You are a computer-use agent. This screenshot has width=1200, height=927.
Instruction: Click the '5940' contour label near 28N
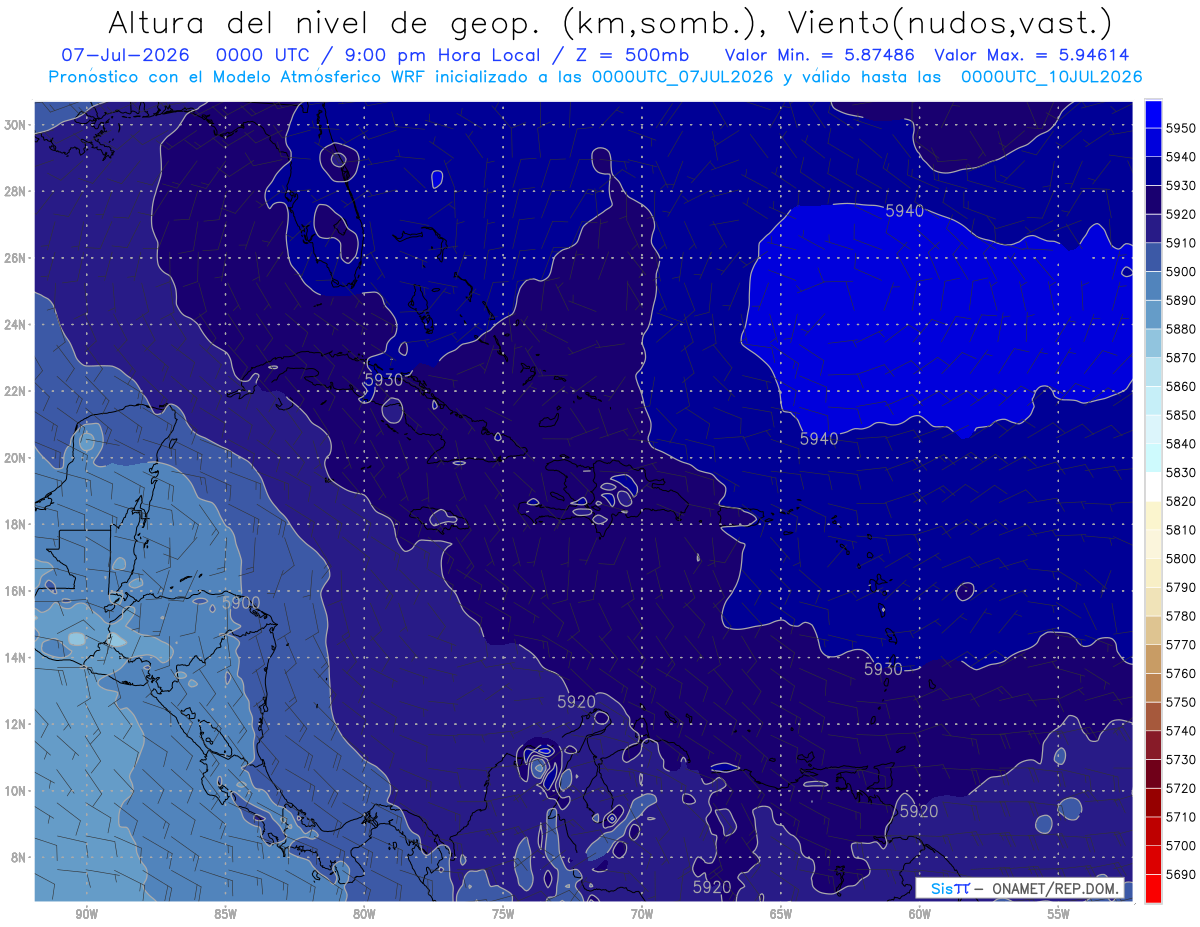coord(905,211)
